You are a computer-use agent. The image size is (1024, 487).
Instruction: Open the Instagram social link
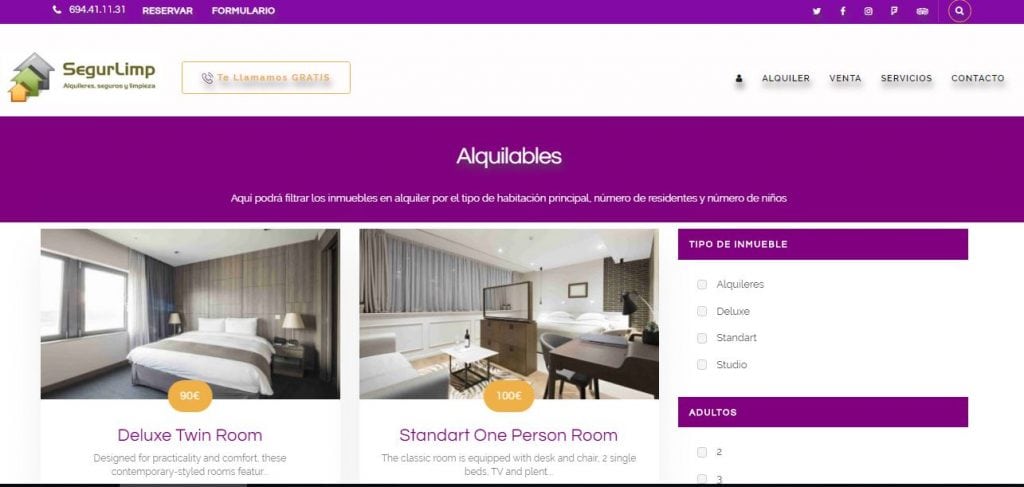coord(868,11)
